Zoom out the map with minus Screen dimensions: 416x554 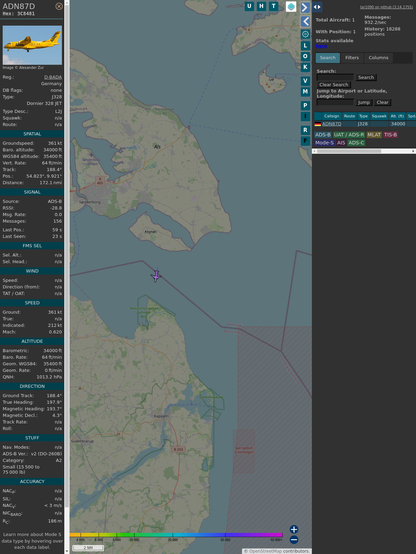(x=294, y=540)
